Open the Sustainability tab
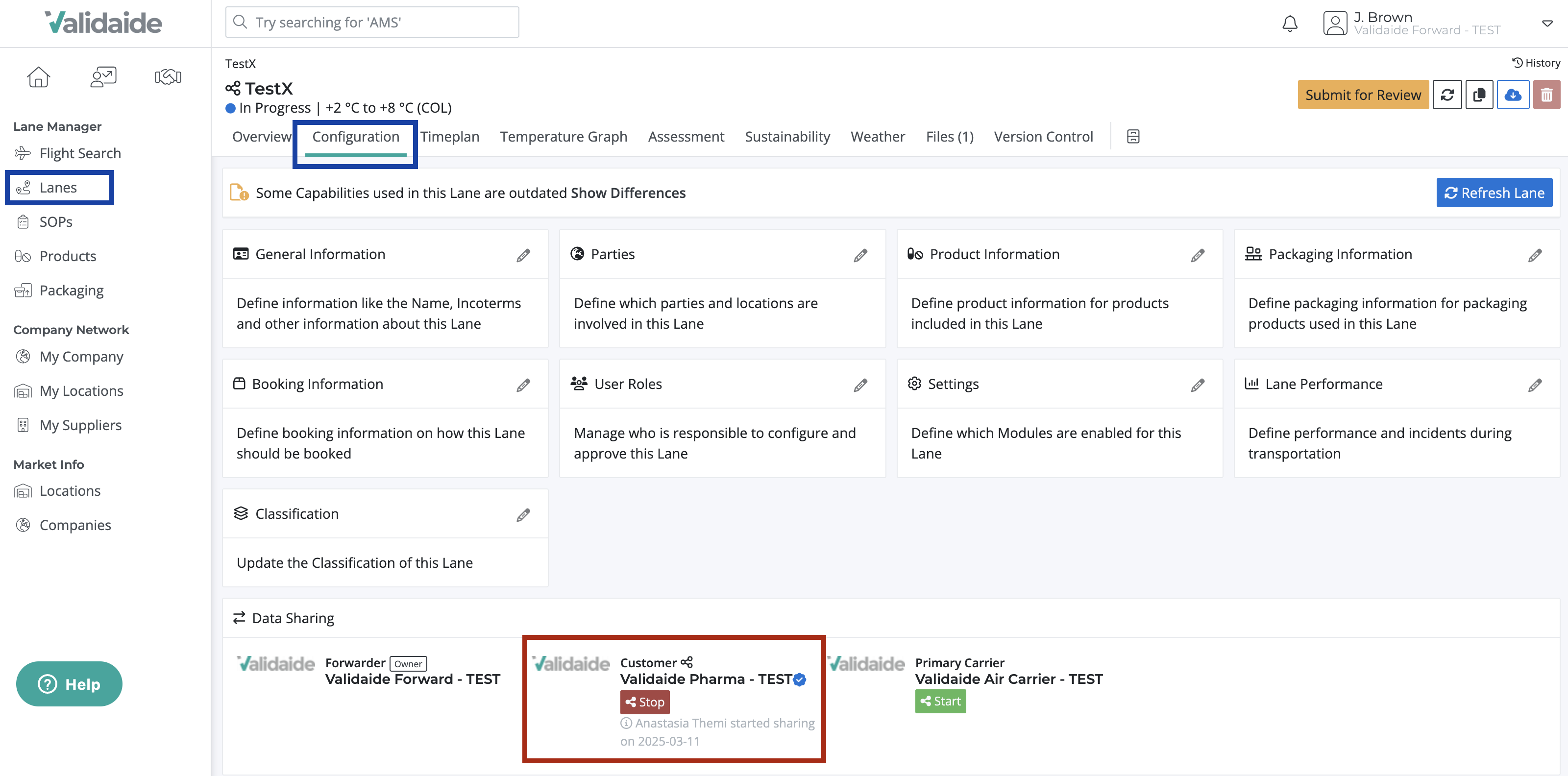The height and width of the screenshot is (776, 1568). coord(787,136)
